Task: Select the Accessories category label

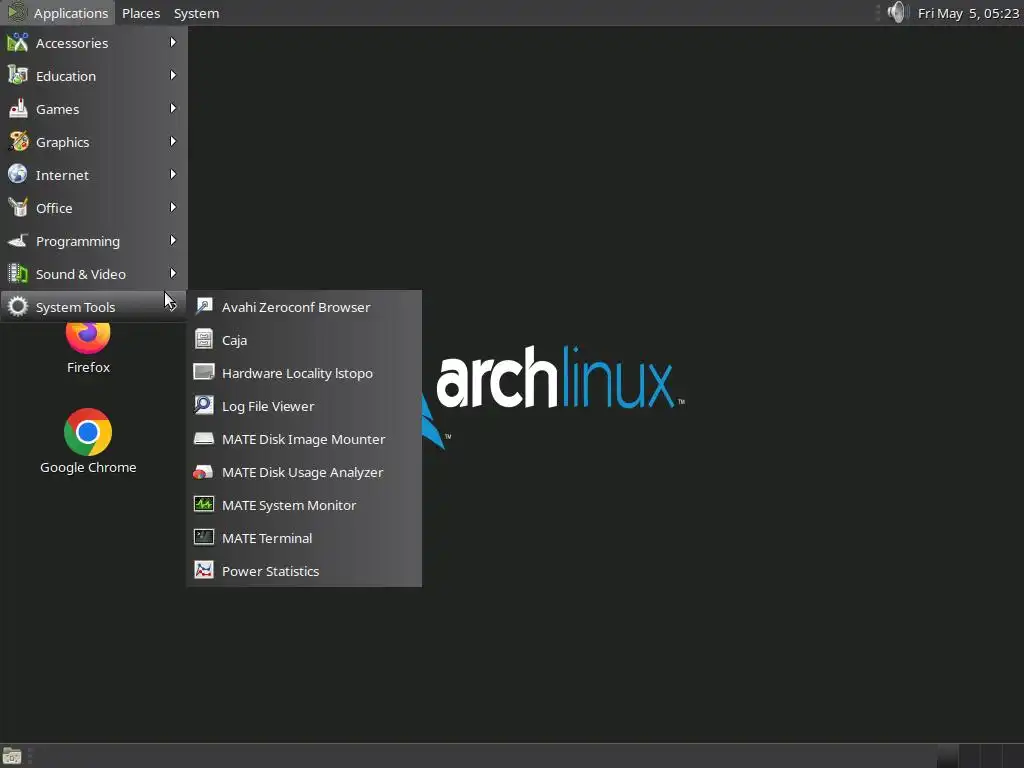Action: tap(72, 43)
